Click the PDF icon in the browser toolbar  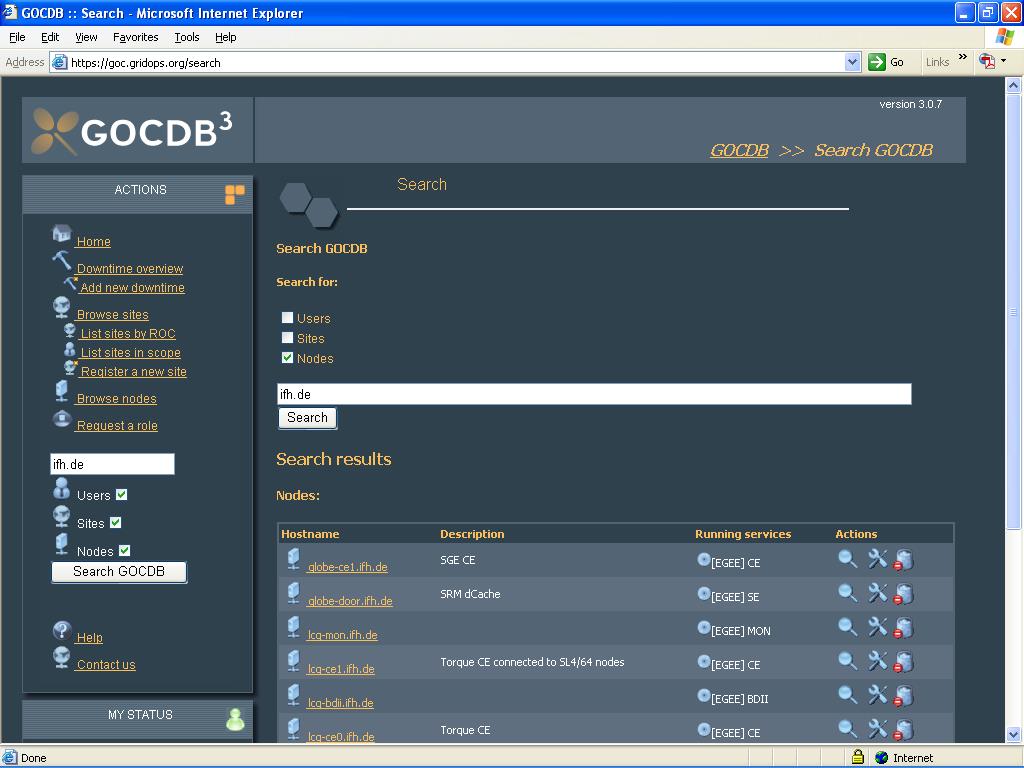[987, 62]
